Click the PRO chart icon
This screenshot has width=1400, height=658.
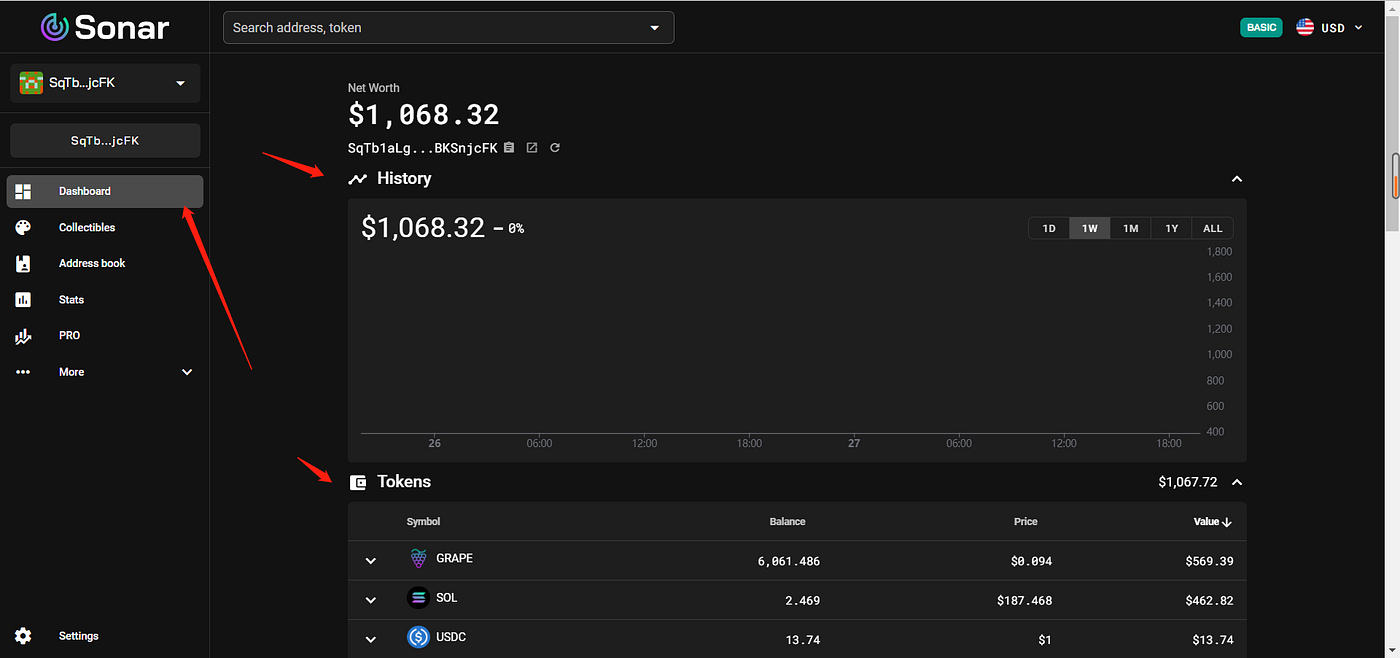click(24, 337)
